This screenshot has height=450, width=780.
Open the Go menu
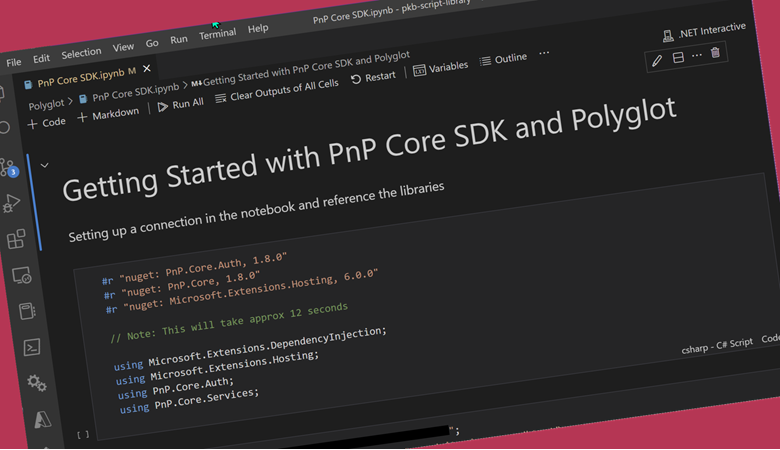(x=152, y=43)
